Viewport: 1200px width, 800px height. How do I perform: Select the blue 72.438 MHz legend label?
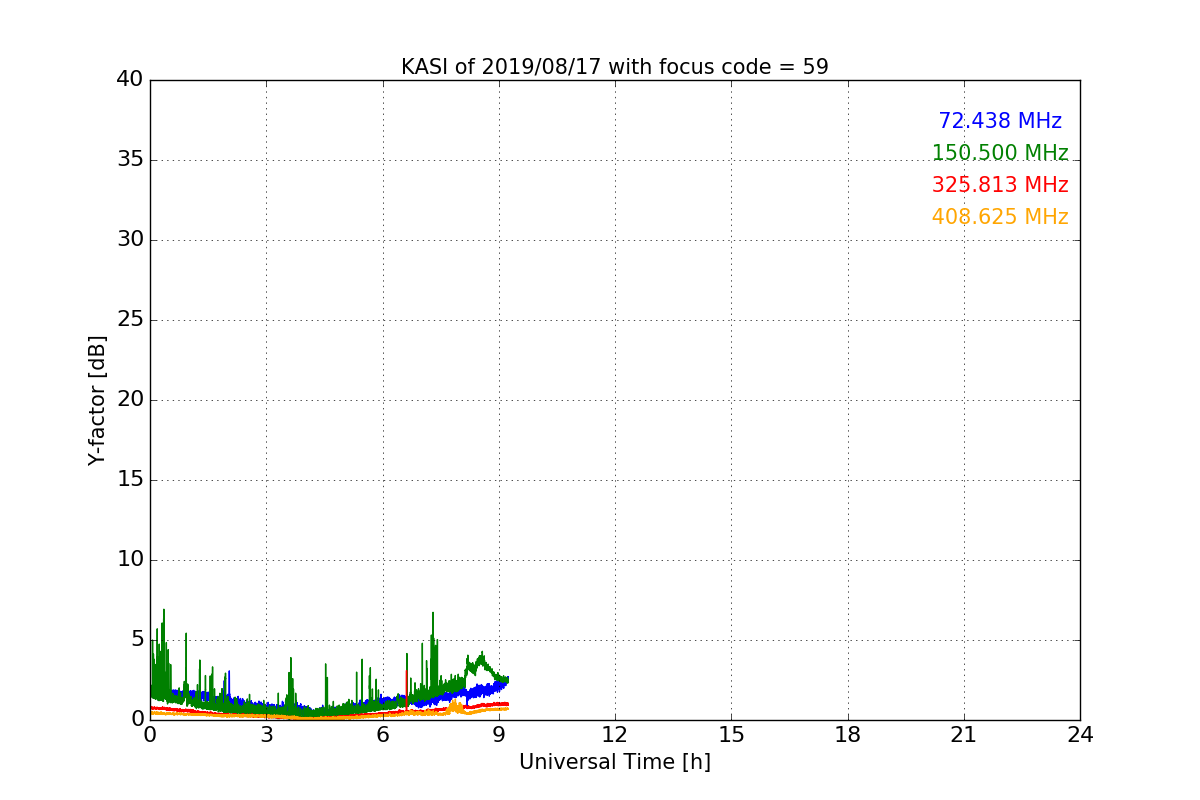[x=1000, y=121]
